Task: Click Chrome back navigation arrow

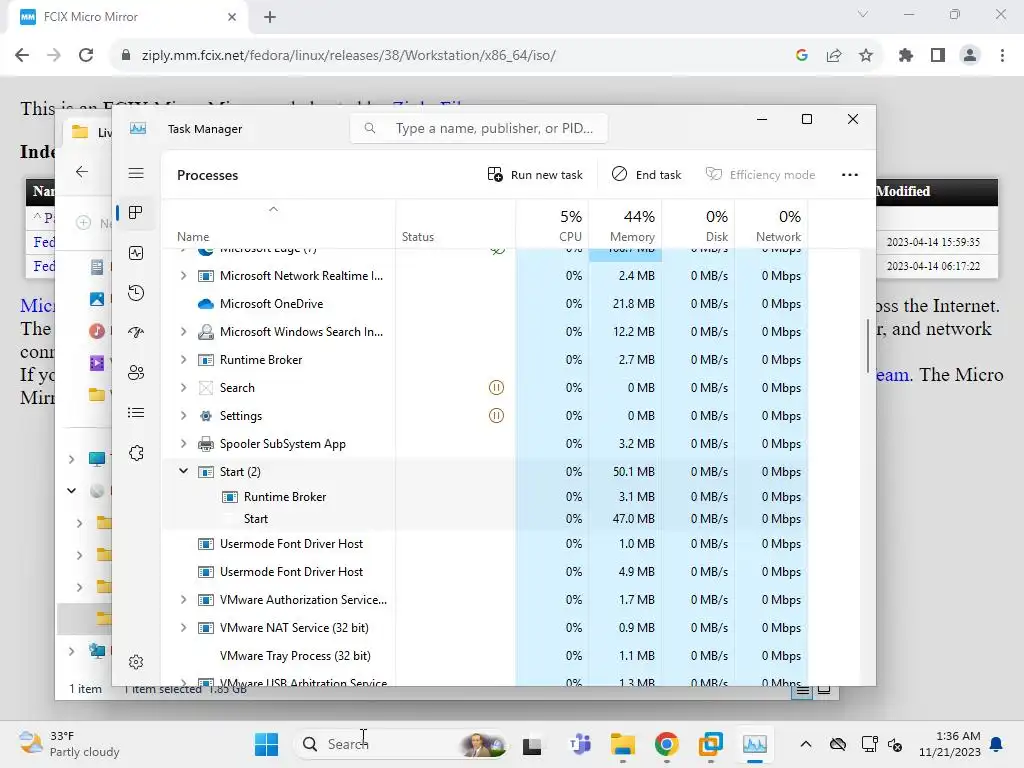Action: point(22,56)
